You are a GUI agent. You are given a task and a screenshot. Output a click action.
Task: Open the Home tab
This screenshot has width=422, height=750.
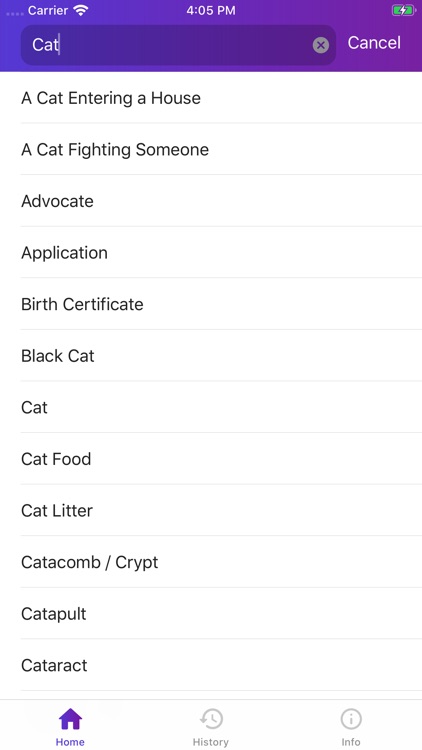click(x=70, y=727)
